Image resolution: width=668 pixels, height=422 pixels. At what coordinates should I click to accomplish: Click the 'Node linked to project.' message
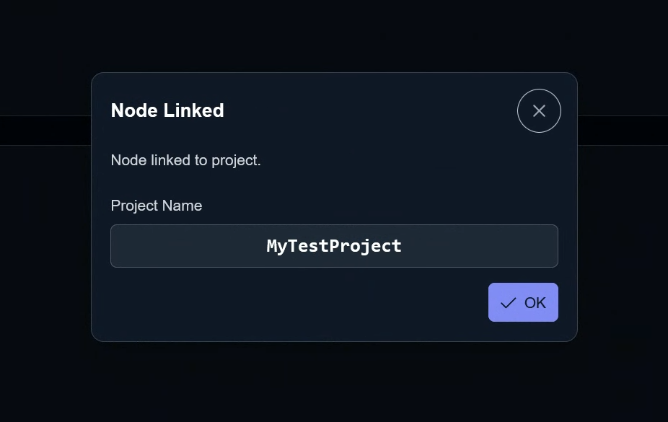pyautogui.click(x=185, y=160)
